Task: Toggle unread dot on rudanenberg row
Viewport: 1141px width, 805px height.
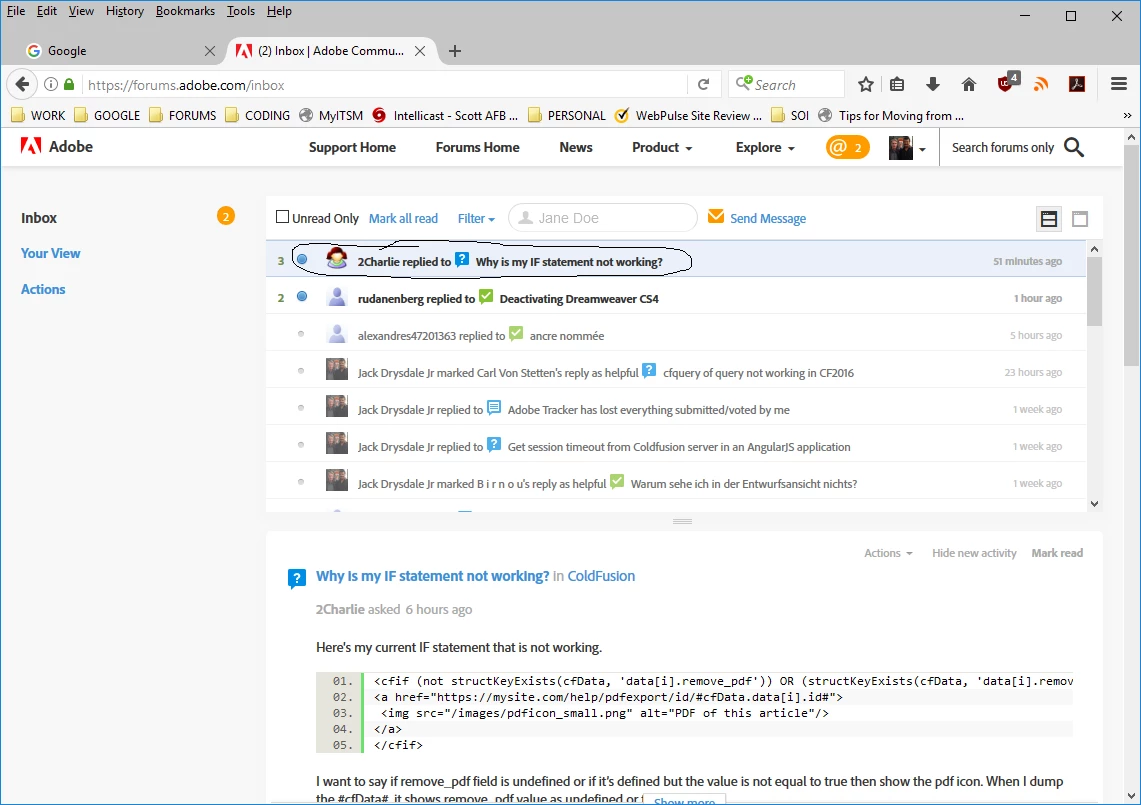Action: point(302,296)
